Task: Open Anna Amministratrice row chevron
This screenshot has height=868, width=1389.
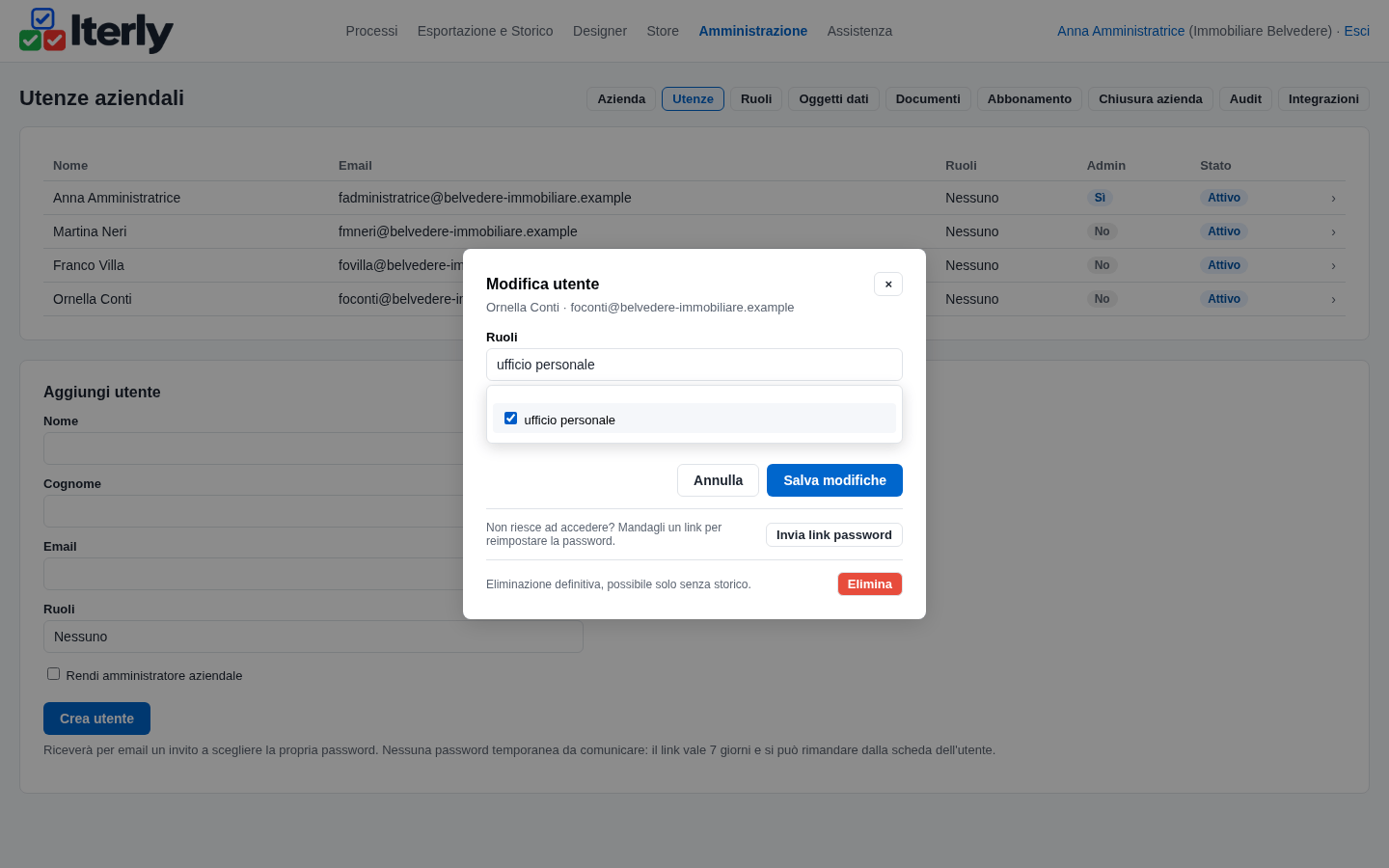Action: [1333, 198]
